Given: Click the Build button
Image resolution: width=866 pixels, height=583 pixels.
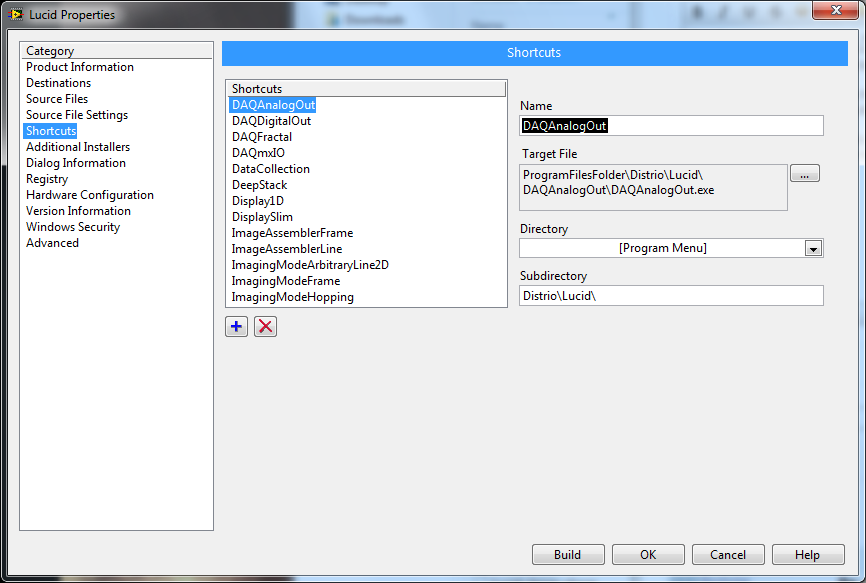Looking at the screenshot, I should [568, 555].
